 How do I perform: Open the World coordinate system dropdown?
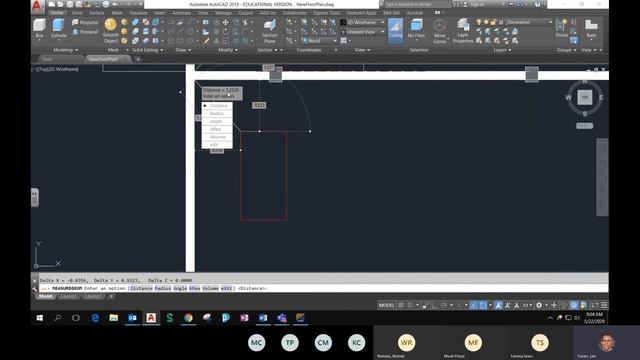tap(319, 41)
